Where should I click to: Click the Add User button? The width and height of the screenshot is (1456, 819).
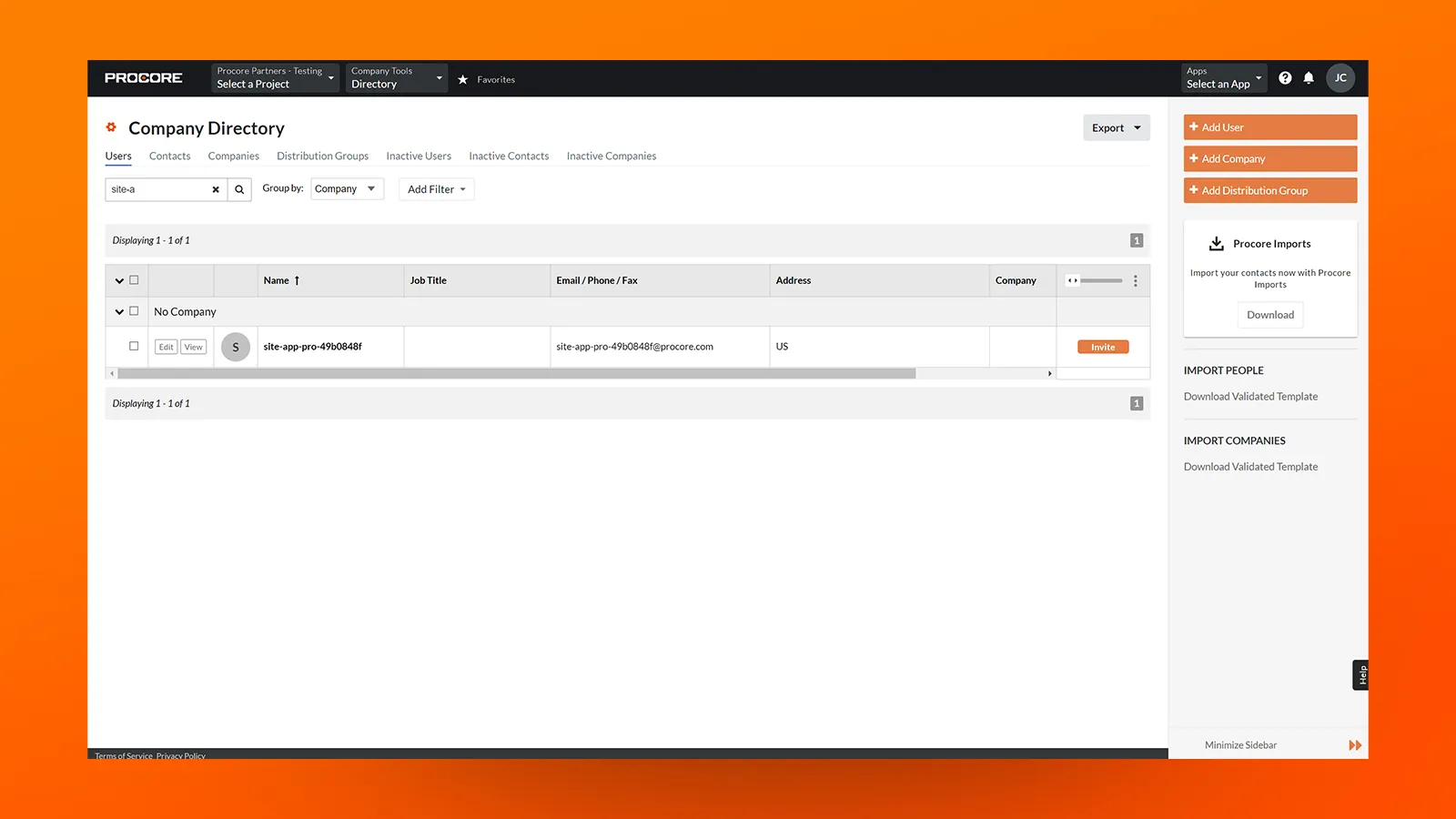(x=1270, y=127)
